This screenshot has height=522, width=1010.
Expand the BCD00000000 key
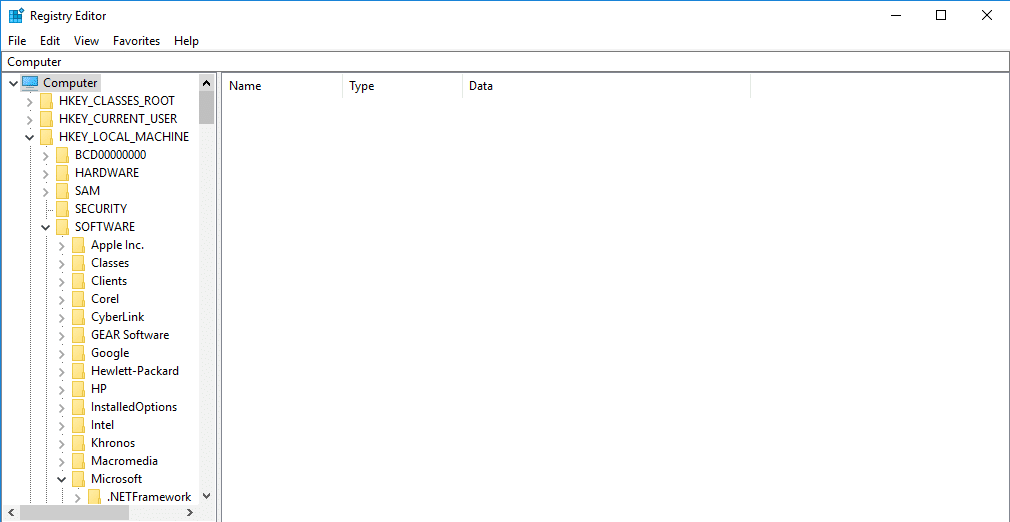click(x=46, y=155)
